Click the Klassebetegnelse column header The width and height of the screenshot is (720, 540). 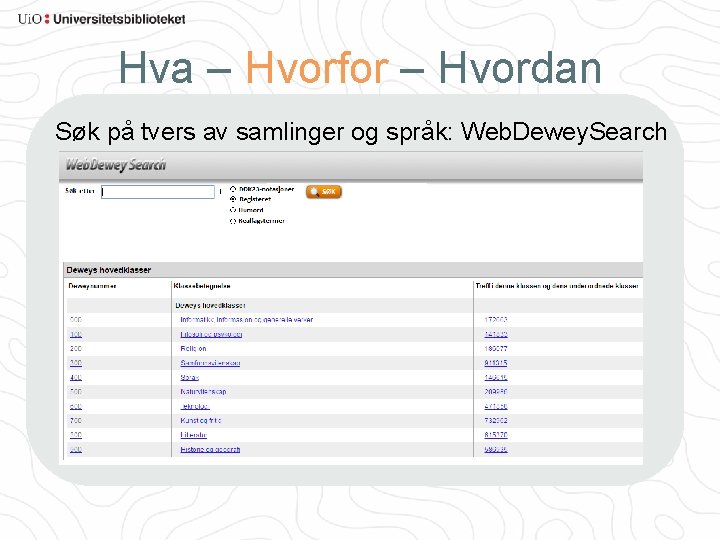[202, 286]
